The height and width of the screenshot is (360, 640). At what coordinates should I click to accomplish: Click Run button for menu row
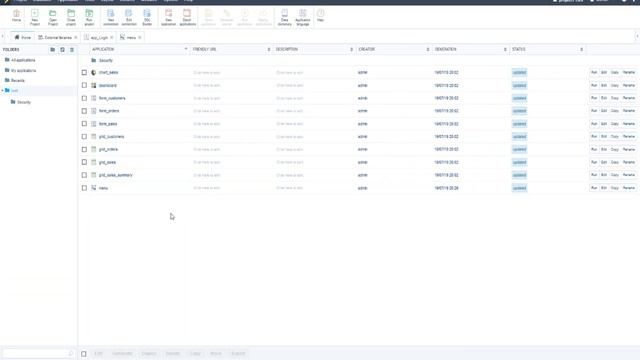pos(594,188)
